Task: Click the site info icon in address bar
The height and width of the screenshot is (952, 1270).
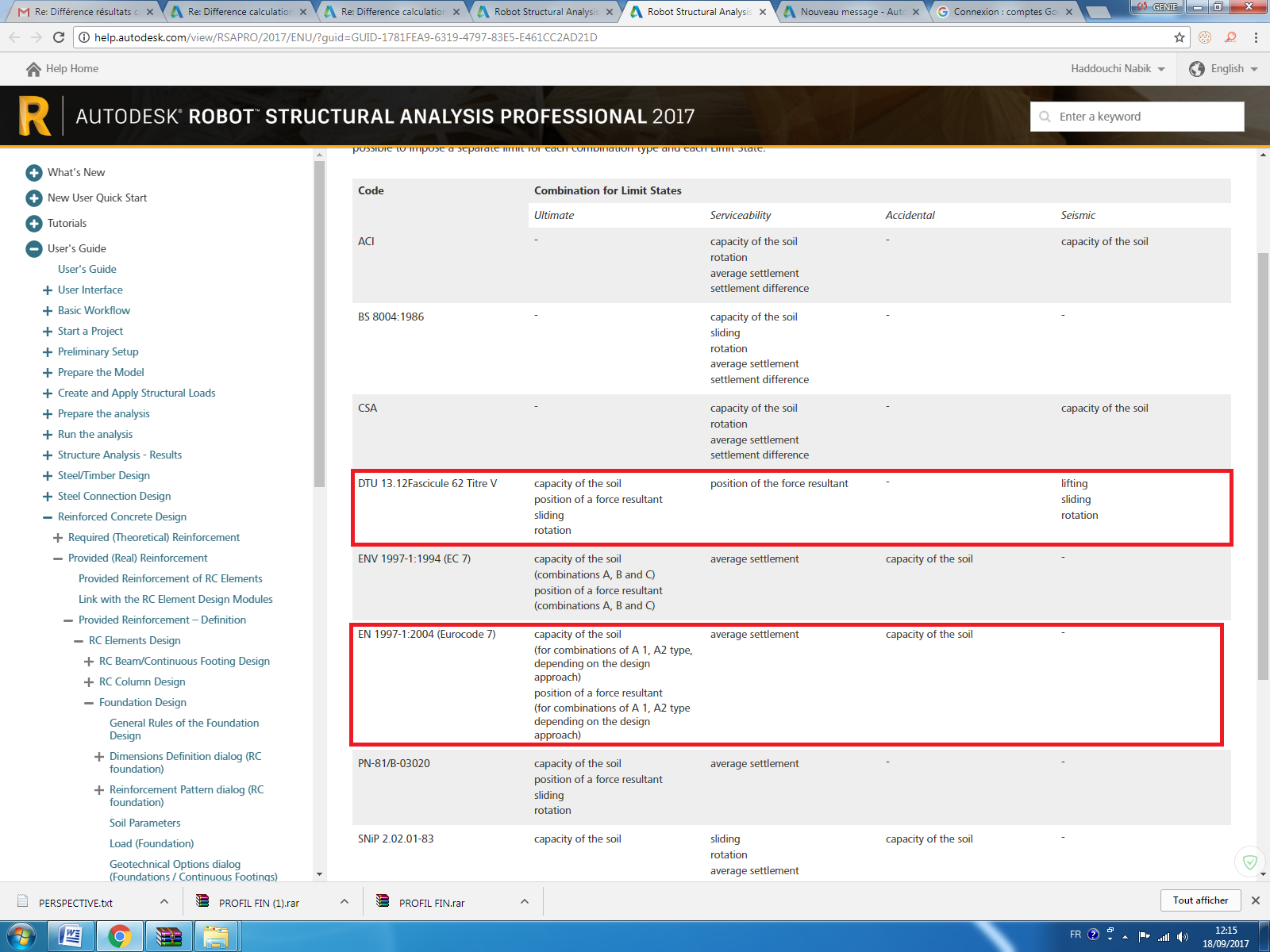Action: [84, 37]
